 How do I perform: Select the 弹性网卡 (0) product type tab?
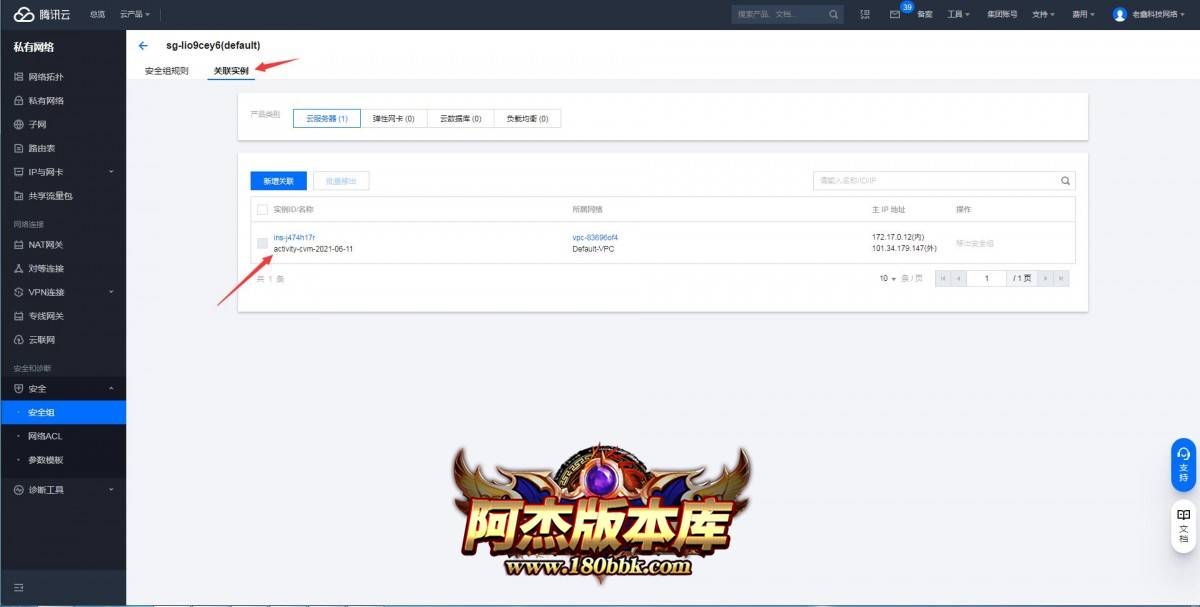(393, 118)
